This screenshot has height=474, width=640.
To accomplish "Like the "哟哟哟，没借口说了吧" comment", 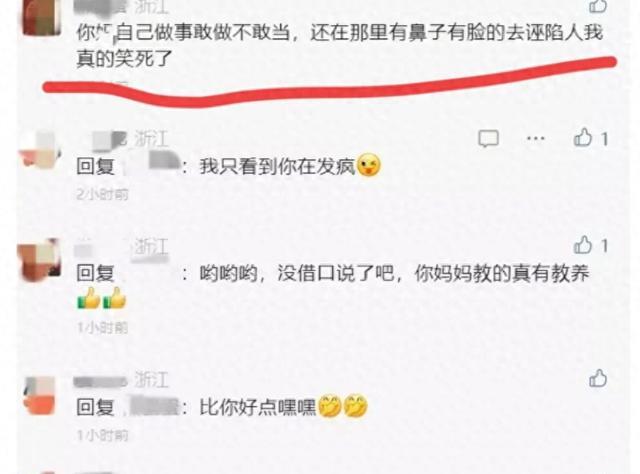I will pos(583,245).
